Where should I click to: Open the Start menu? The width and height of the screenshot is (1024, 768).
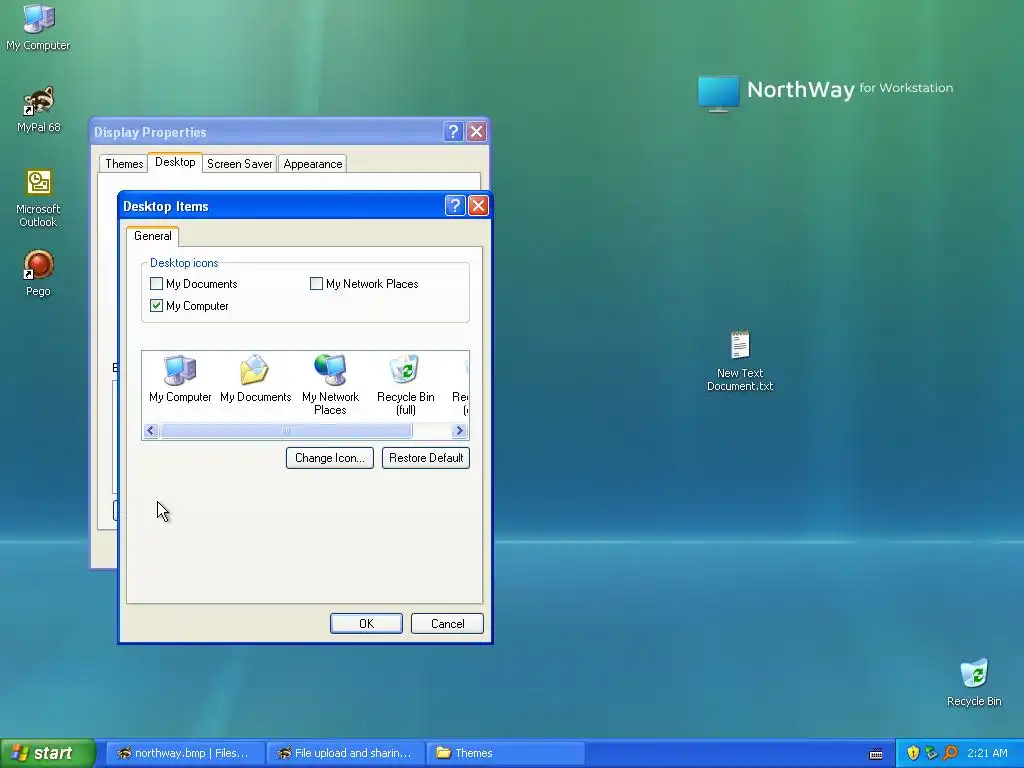48,753
